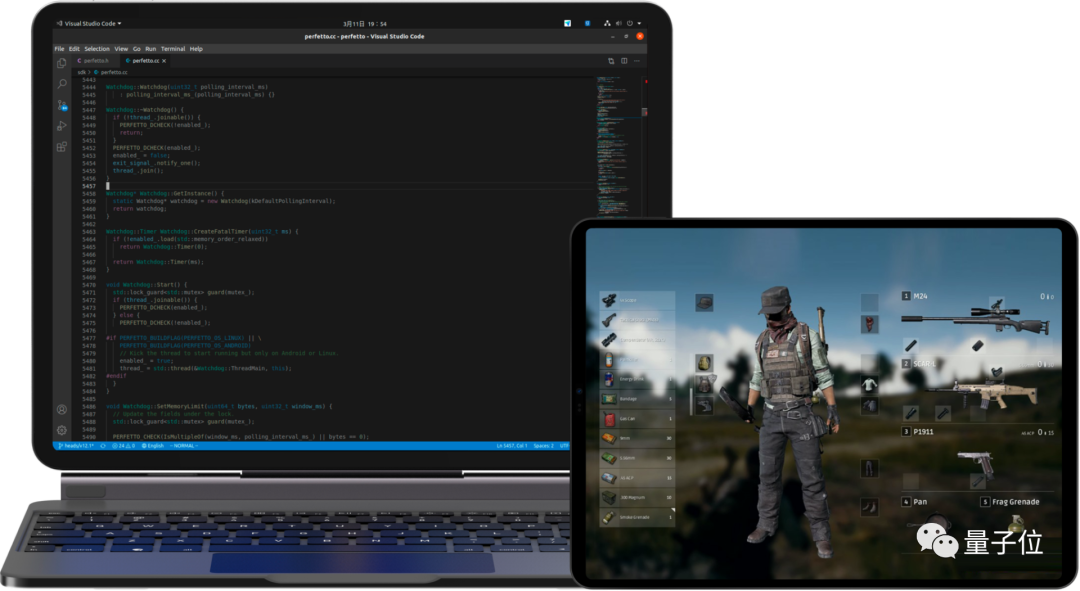Close the perfetto.cc tab

[x=164, y=61]
